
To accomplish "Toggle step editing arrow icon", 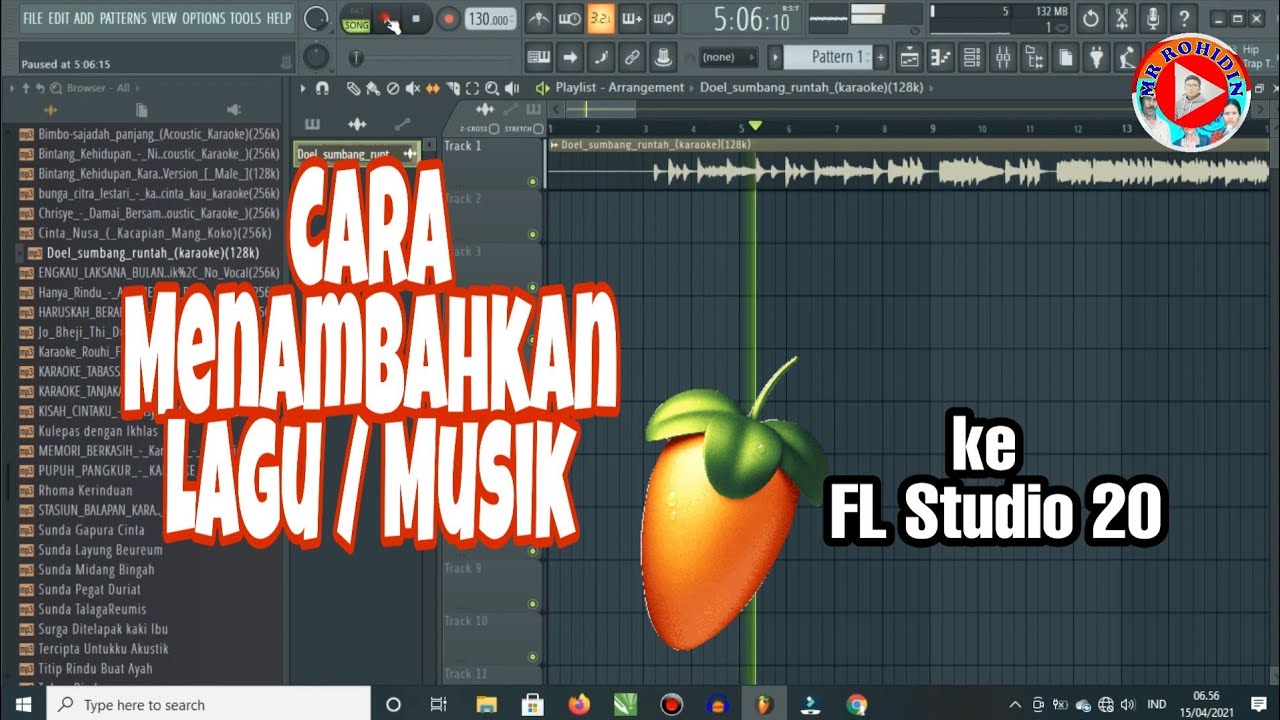I will [x=570, y=57].
